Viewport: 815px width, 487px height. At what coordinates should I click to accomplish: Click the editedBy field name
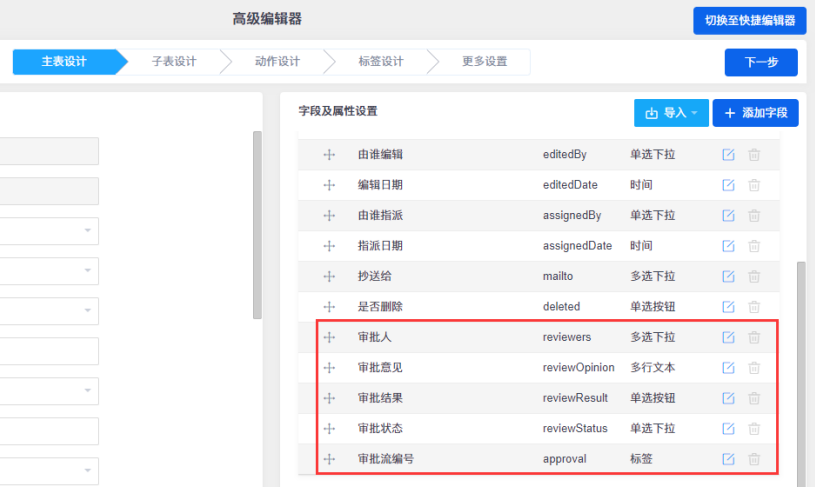coord(564,154)
